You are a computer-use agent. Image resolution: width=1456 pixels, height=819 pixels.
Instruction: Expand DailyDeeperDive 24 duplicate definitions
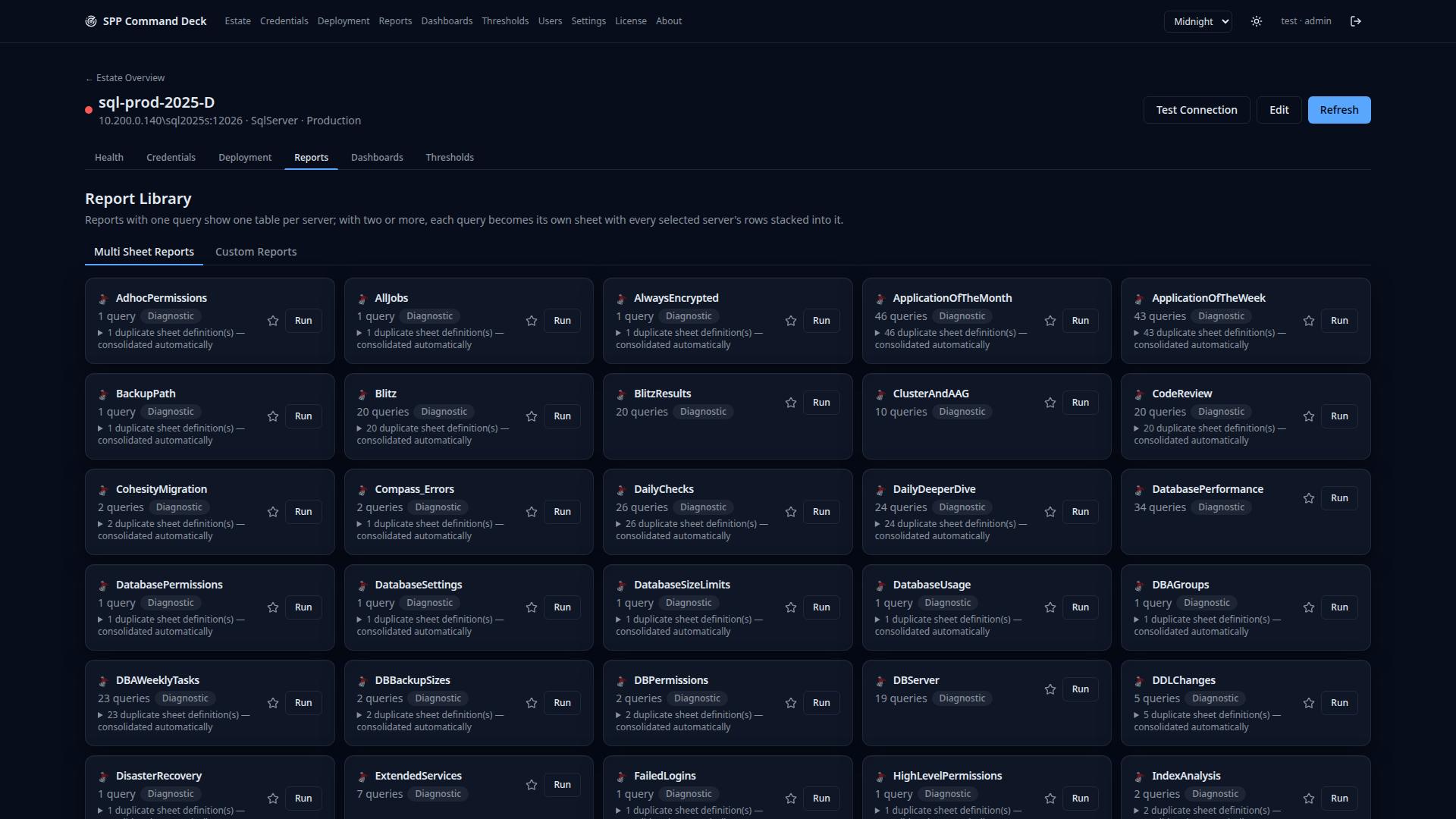(951, 530)
